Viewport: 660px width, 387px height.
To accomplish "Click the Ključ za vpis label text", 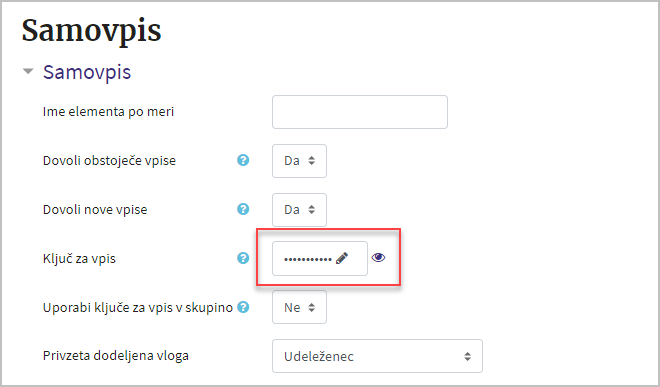I will coord(79,258).
